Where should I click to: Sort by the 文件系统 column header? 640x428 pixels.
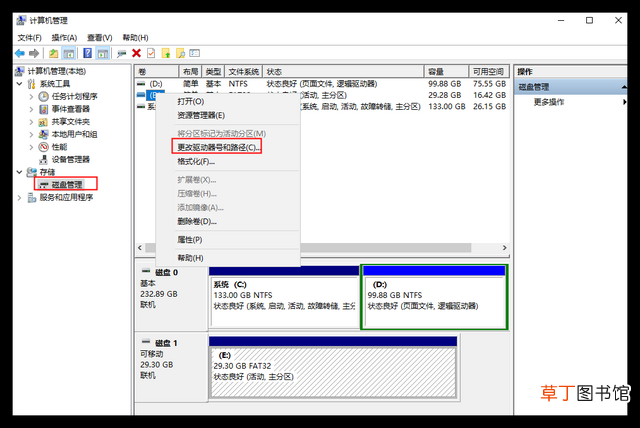(243, 72)
